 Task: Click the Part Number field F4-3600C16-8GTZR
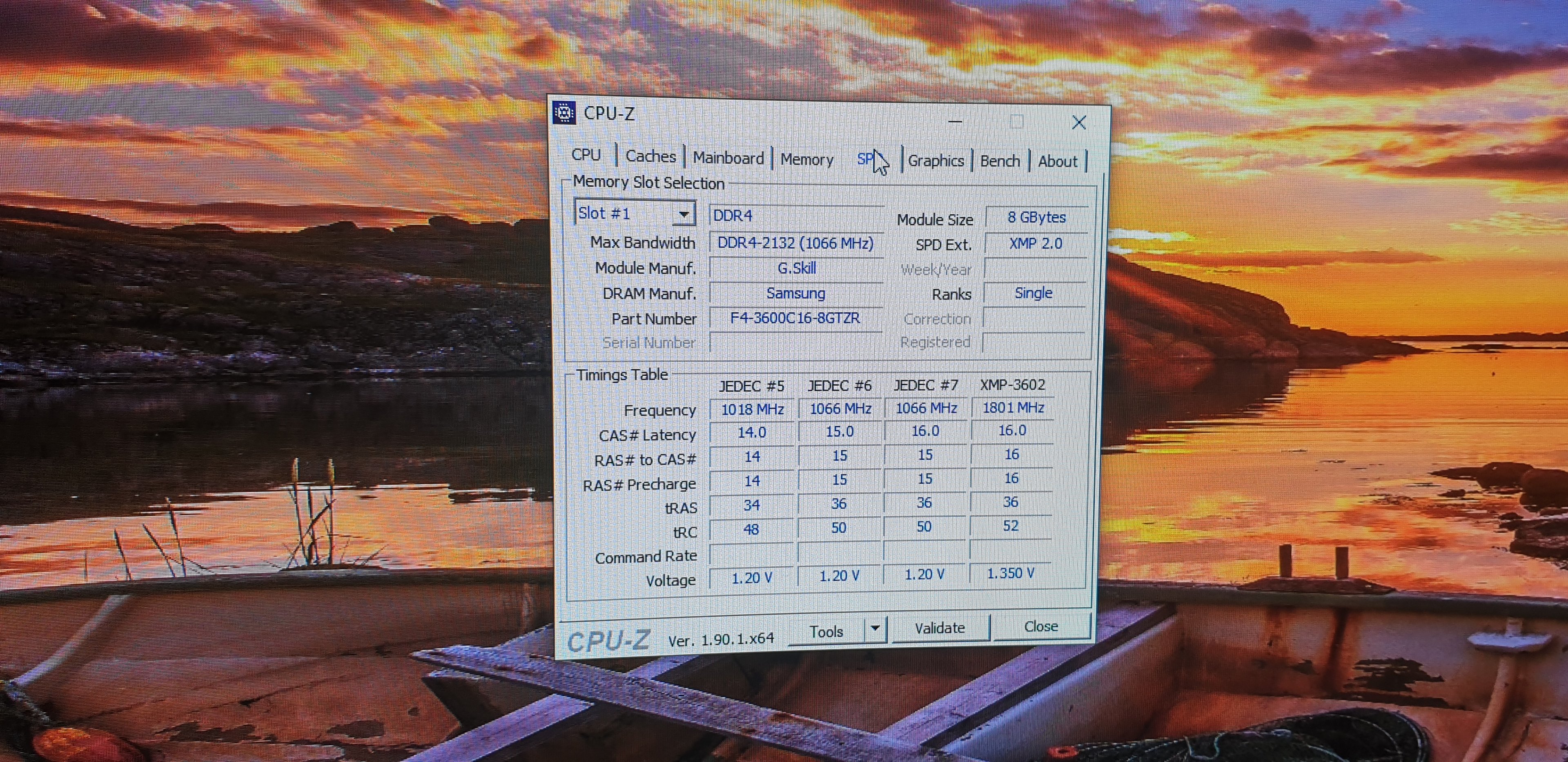[x=795, y=318]
